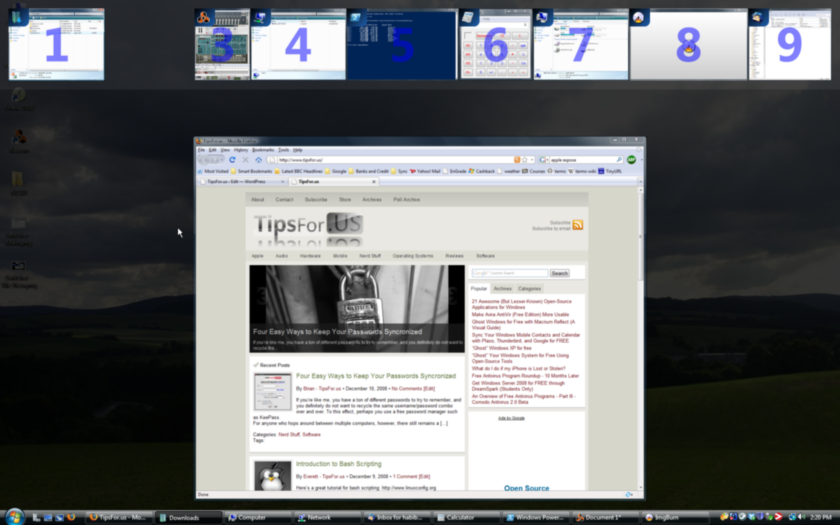The image size is (840, 525).
Task: Open Operating Systems category link
Action: click(412, 256)
